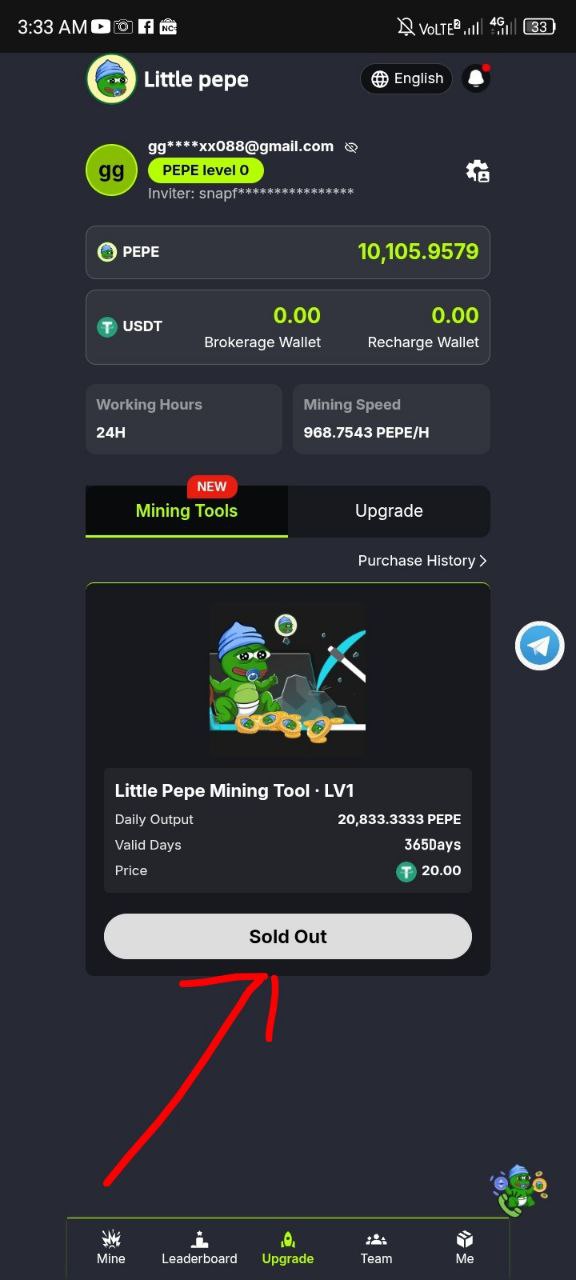Tap the PEPE level 0 badge

coord(206,170)
